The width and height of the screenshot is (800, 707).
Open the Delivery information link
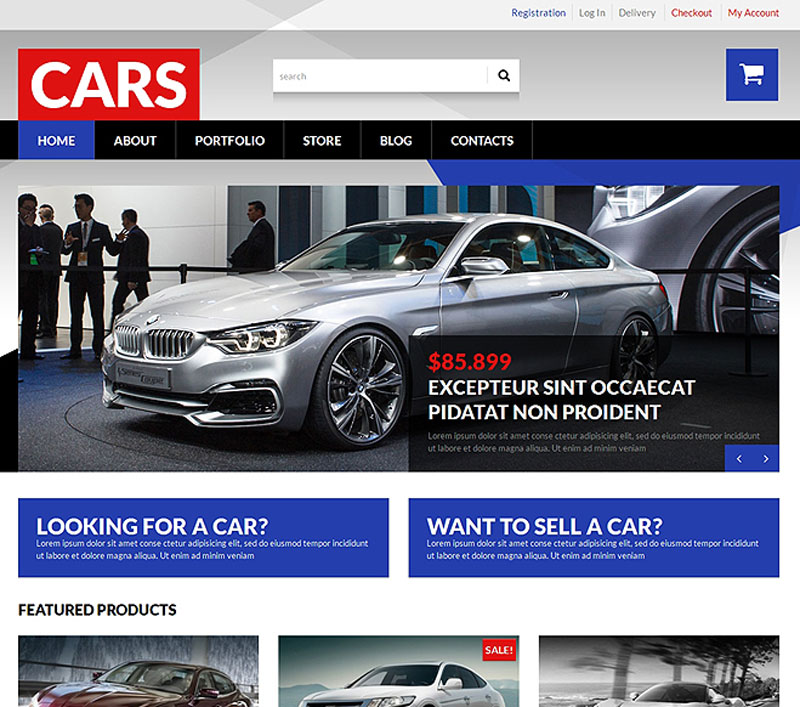tap(637, 12)
